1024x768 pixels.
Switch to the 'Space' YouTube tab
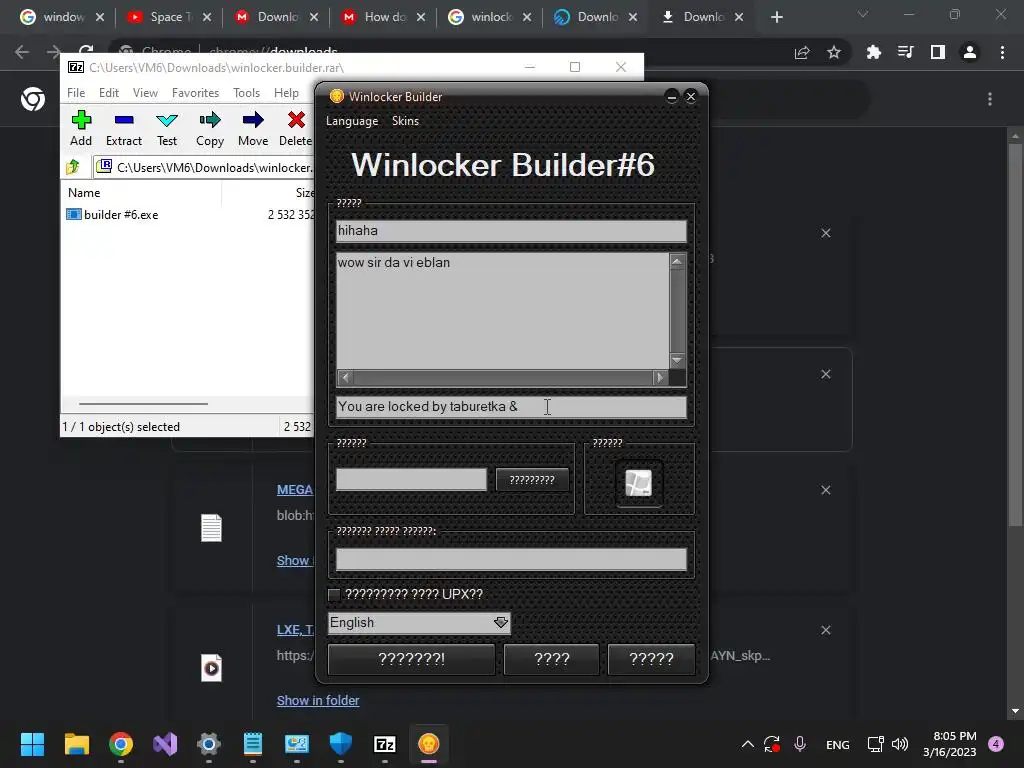pyautogui.click(x=170, y=17)
